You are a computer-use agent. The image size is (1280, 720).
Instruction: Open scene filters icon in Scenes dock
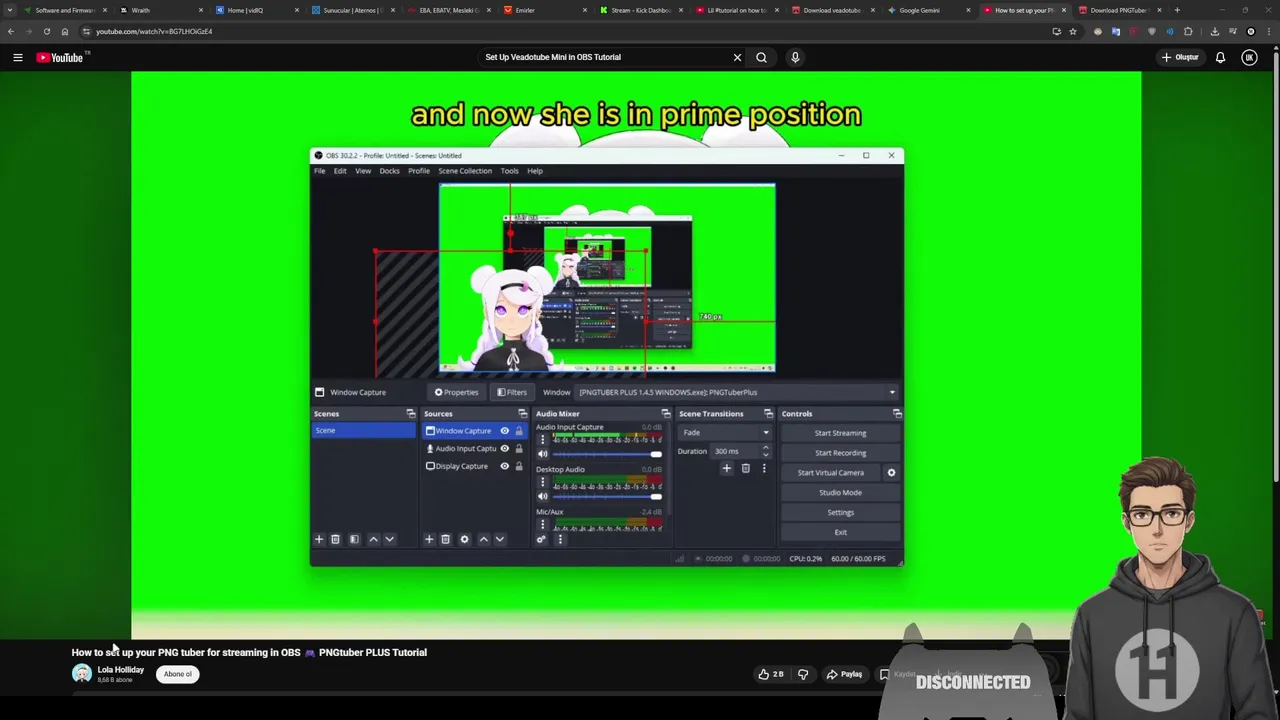(354, 539)
